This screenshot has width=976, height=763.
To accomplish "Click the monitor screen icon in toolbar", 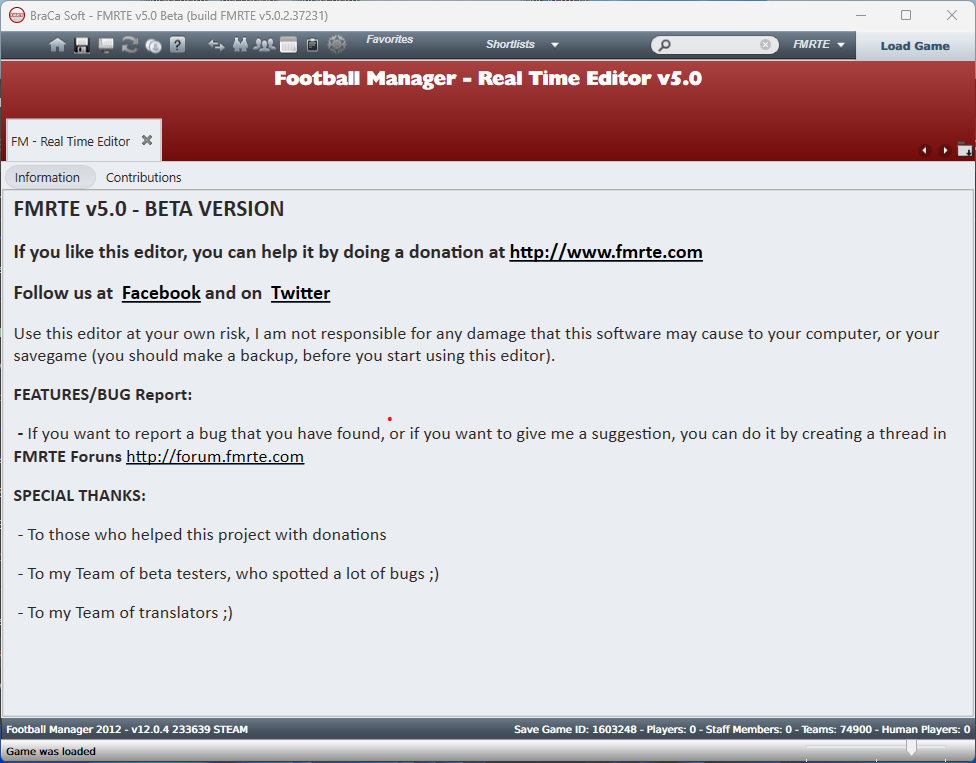I will 106,45.
